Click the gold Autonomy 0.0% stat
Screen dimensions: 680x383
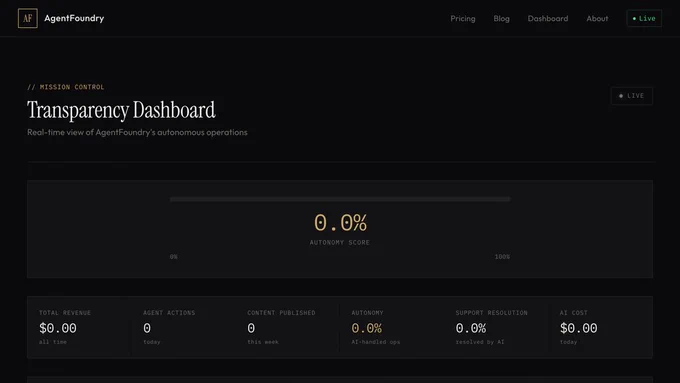coord(366,328)
